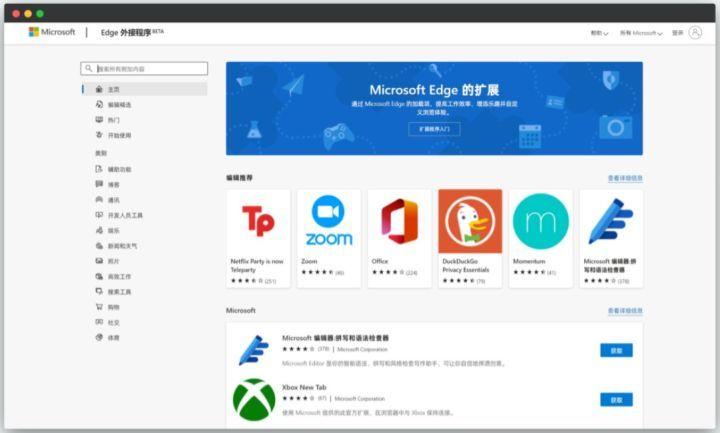Select the DuckDuckGo Privacy Essentials tile

[x=470, y=239]
